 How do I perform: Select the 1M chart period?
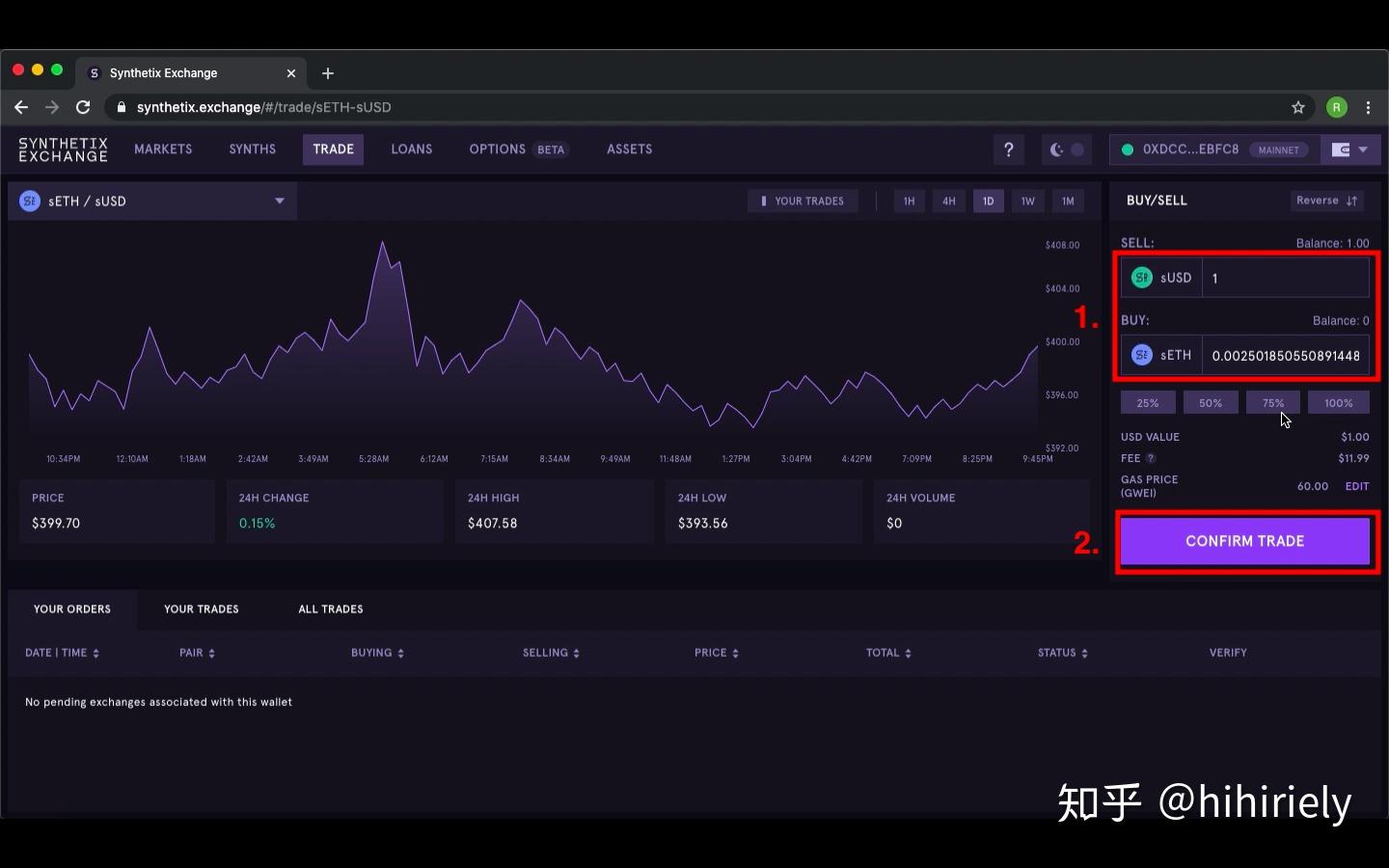[x=1068, y=201]
